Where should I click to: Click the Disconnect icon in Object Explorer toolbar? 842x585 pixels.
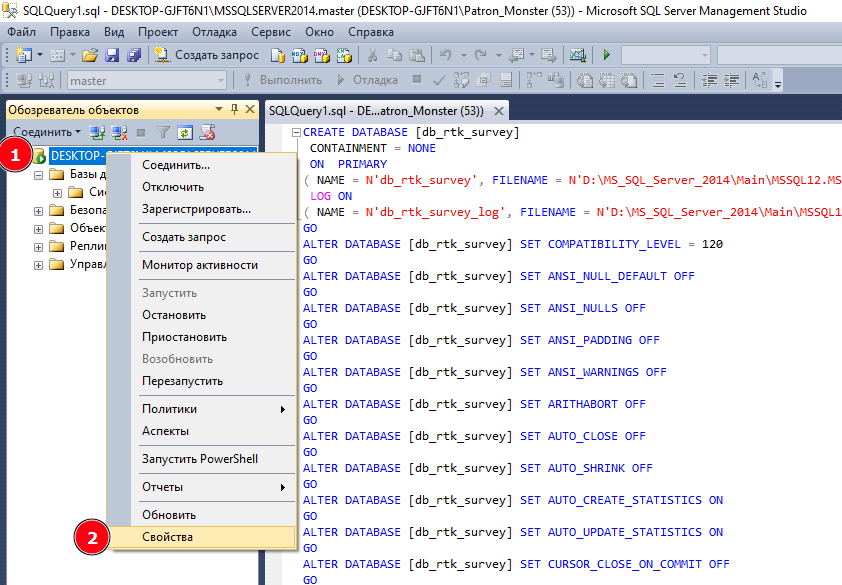(x=119, y=132)
